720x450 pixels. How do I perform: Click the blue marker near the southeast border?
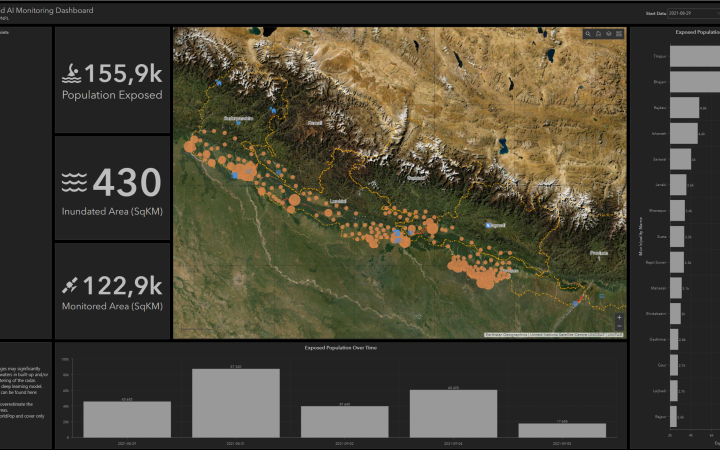[575, 304]
